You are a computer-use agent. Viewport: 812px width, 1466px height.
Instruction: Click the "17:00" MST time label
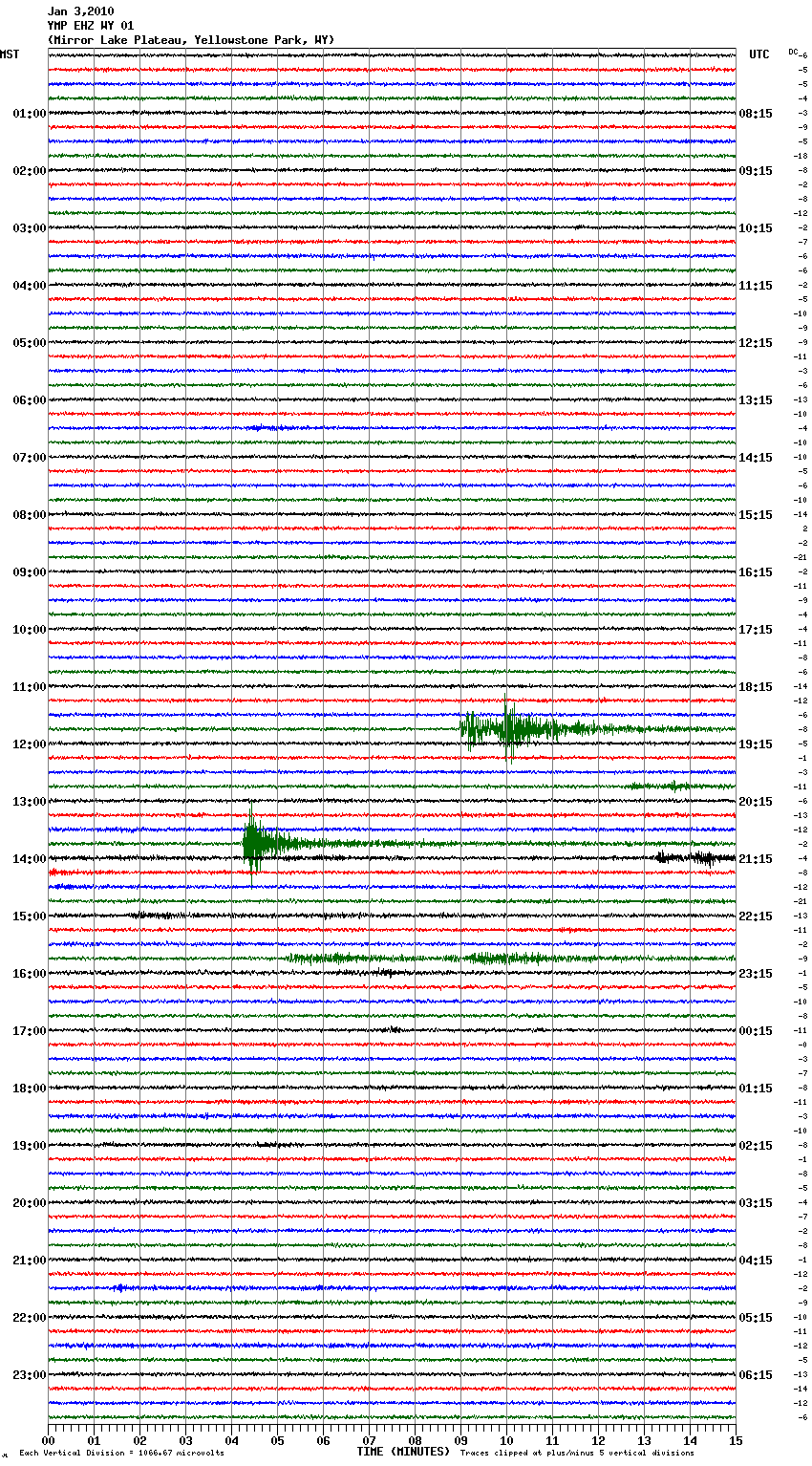coord(30,1031)
